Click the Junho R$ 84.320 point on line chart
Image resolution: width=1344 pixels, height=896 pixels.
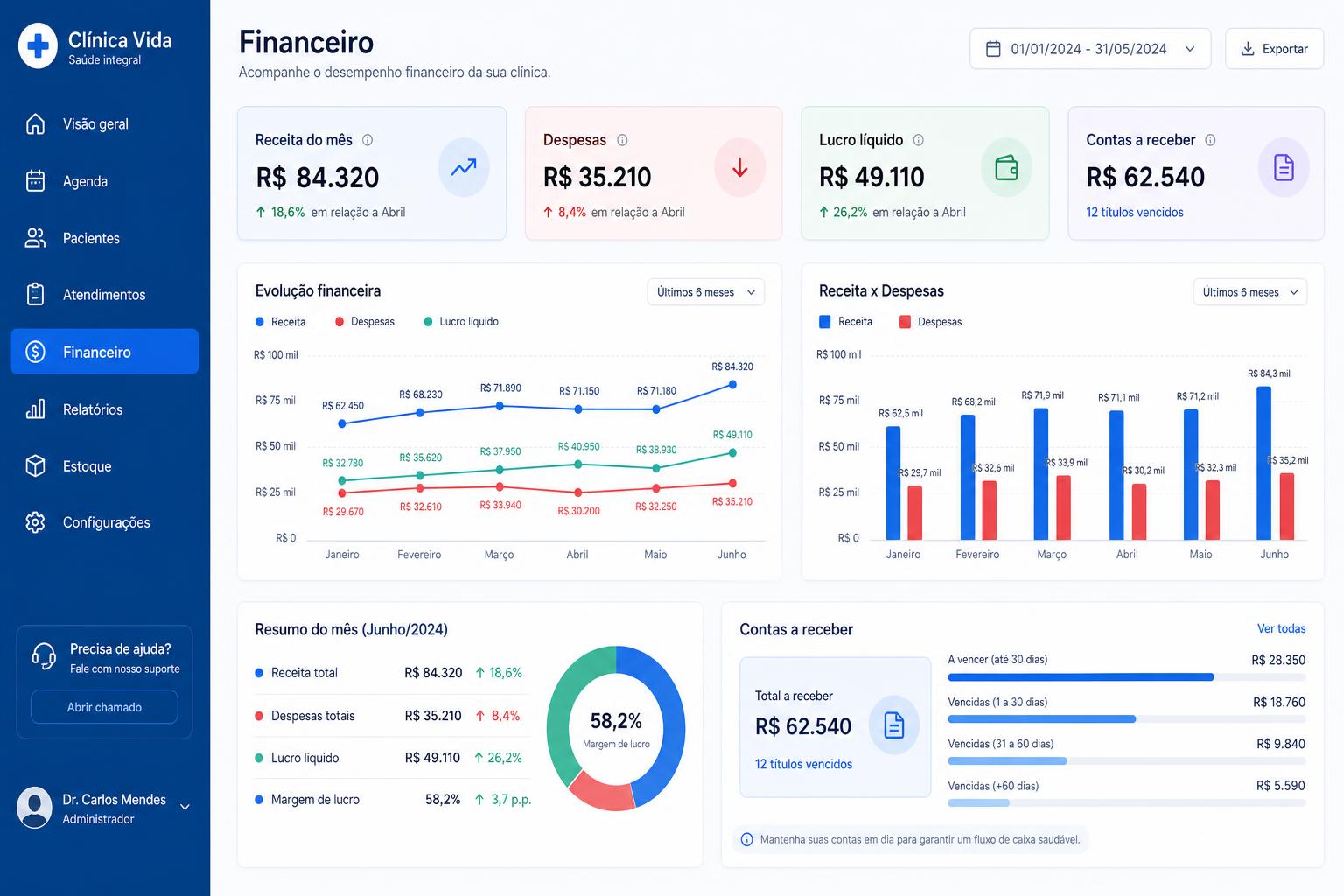[x=732, y=384]
